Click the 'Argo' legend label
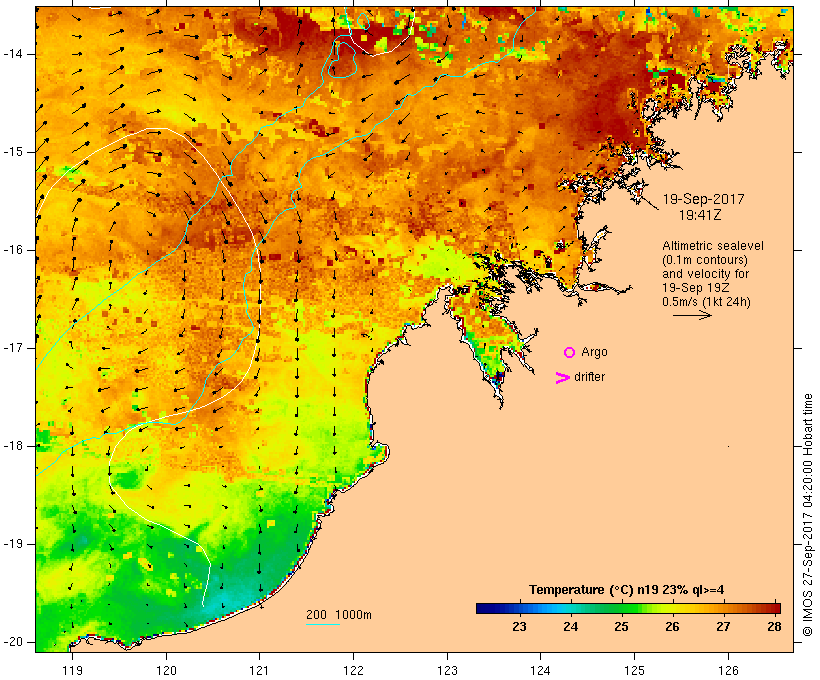Viewport: 820px width, 680px height. 595,352
